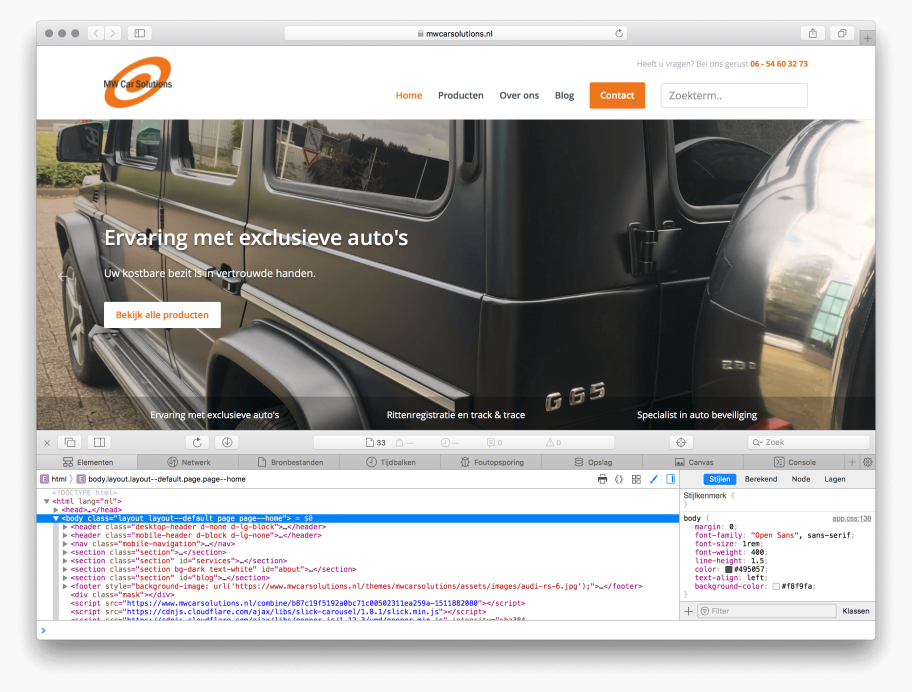Toggle the layout grid icon

coord(636,479)
